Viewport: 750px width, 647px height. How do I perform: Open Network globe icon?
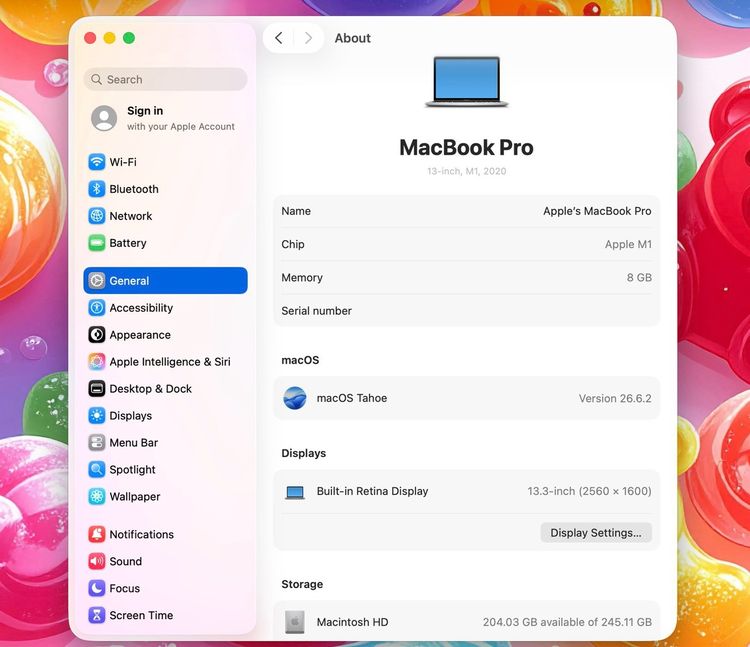(97, 216)
